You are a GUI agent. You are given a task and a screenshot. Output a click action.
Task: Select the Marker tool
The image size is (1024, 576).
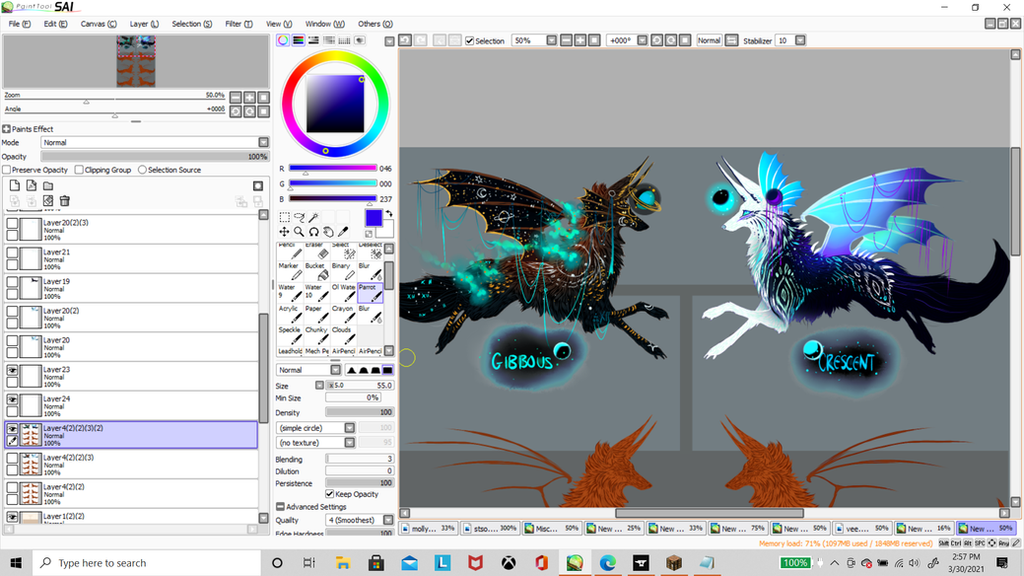289,271
